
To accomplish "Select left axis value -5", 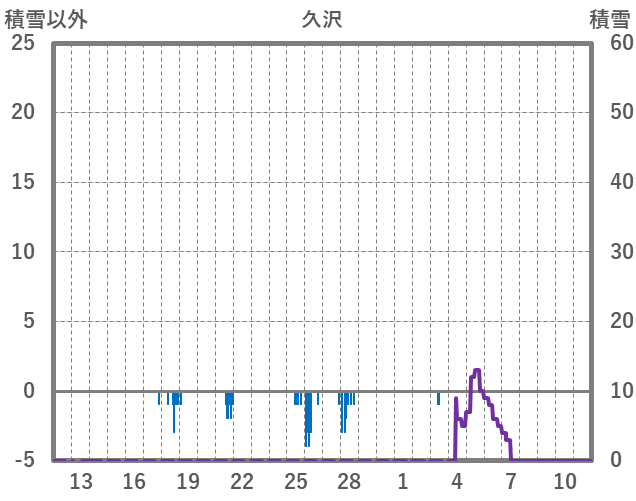I will point(22,460).
